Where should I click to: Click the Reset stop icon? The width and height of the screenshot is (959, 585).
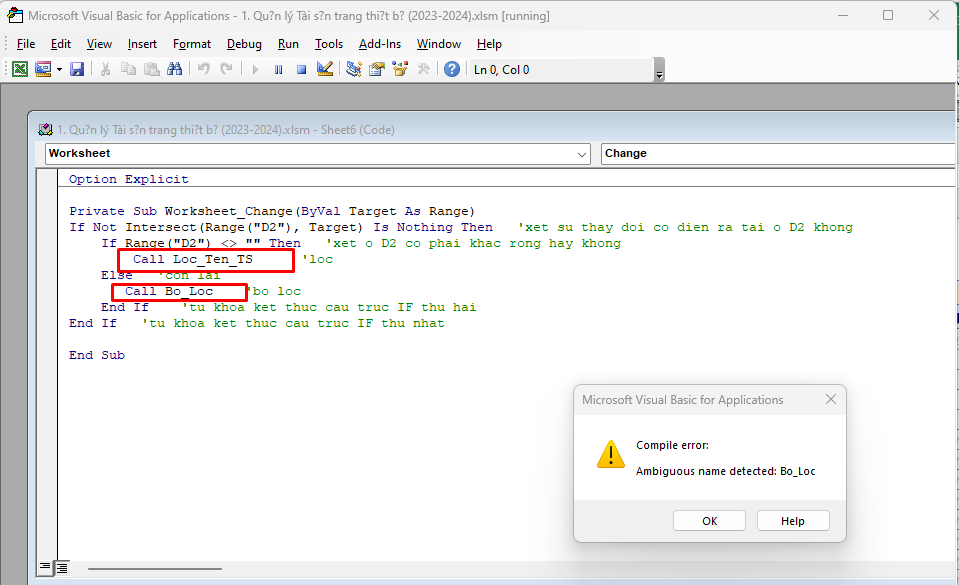point(301,69)
